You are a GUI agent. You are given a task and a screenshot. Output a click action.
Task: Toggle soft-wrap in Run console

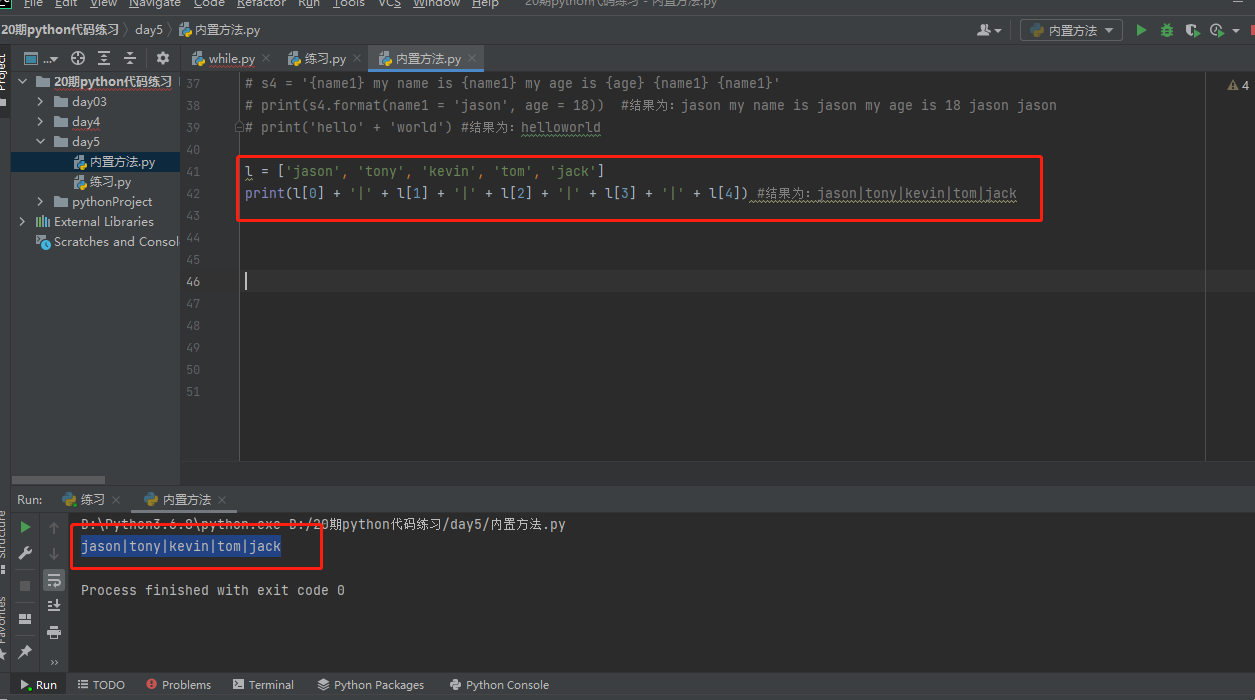click(x=54, y=580)
